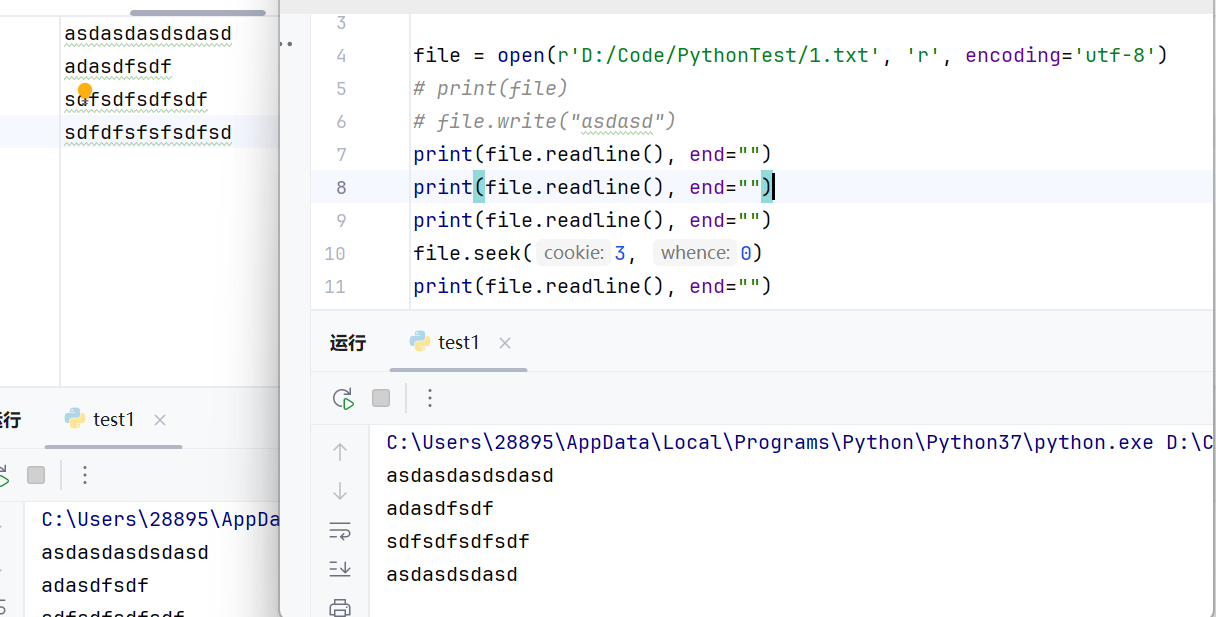The height and width of the screenshot is (617, 1216).
Task: Click the comment '# file.write("asdasd")'
Action: coord(545,121)
